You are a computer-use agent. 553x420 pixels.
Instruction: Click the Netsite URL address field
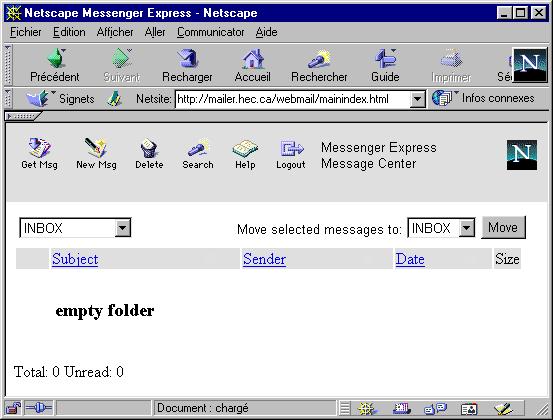[293, 99]
